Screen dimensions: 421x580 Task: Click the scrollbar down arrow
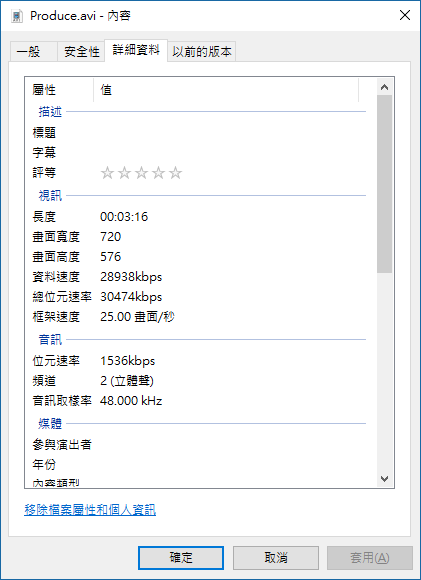[384, 479]
